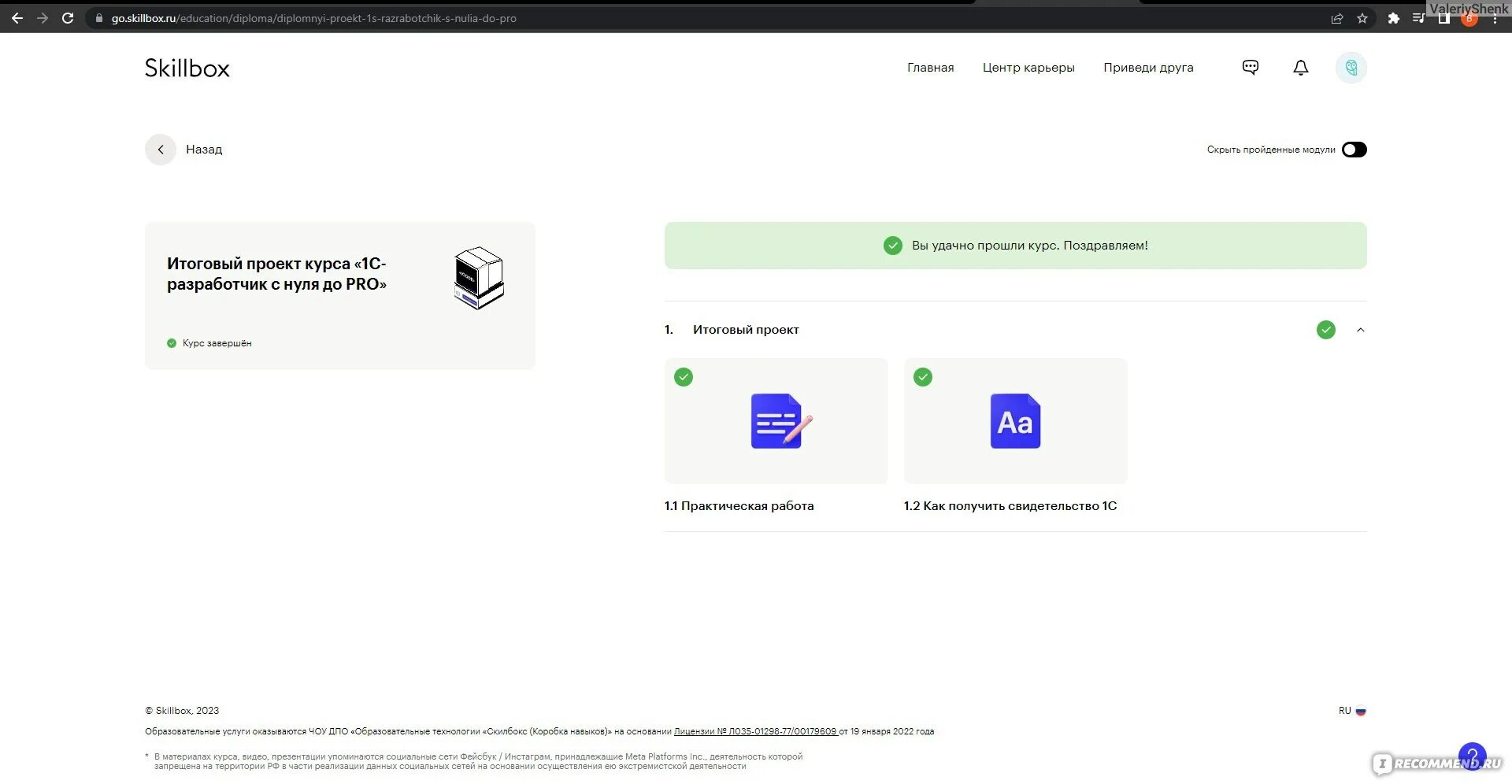This screenshot has width=1512, height=784.
Task: Open the user profile avatar
Action: pyautogui.click(x=1351, y=68)
